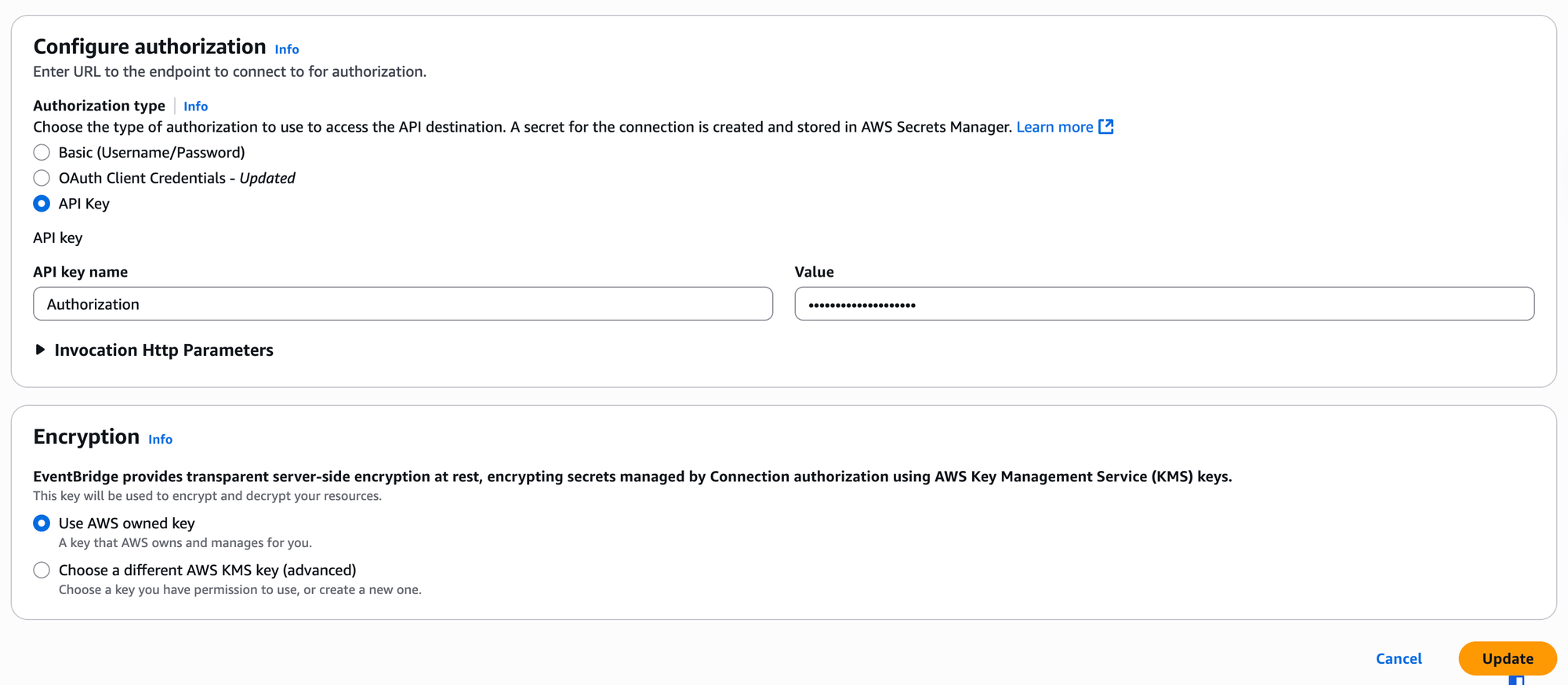Click the 'A key that AWS owns' description
Screen dimensions: 1568x685
pos(185,542)
